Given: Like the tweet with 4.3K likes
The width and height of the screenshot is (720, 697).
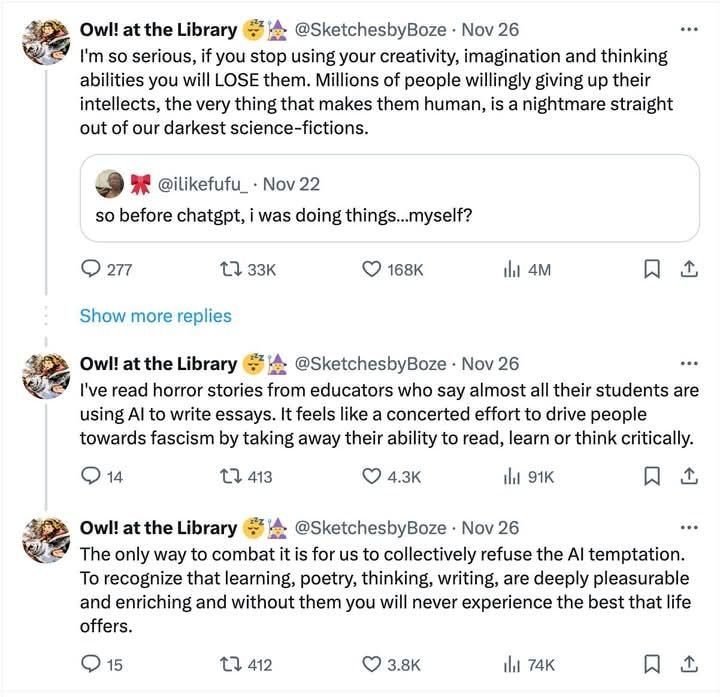Looking at the screenshot, I should (x=372, y=477).
